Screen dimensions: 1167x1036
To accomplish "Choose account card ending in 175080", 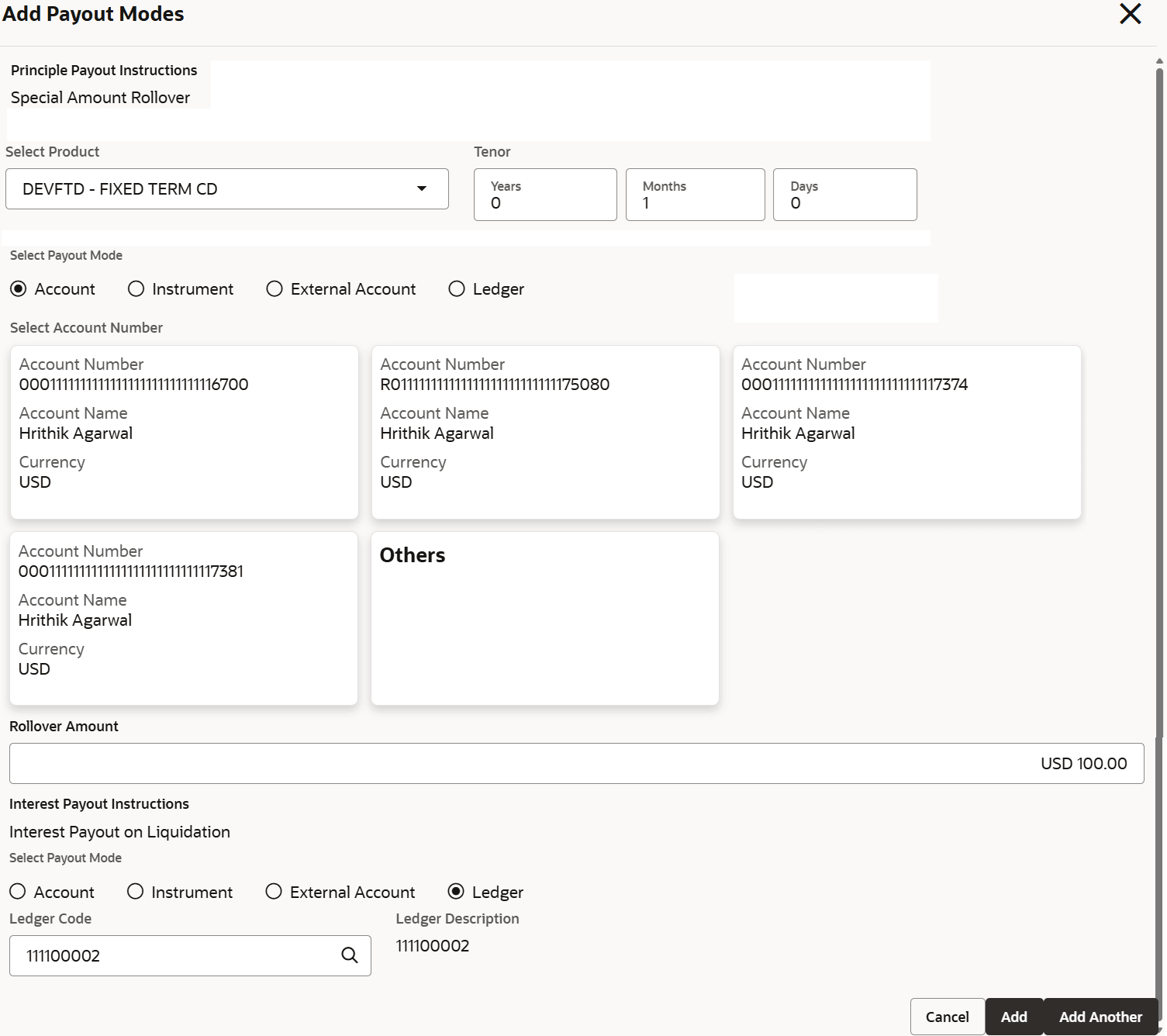I will coord(546,432).
